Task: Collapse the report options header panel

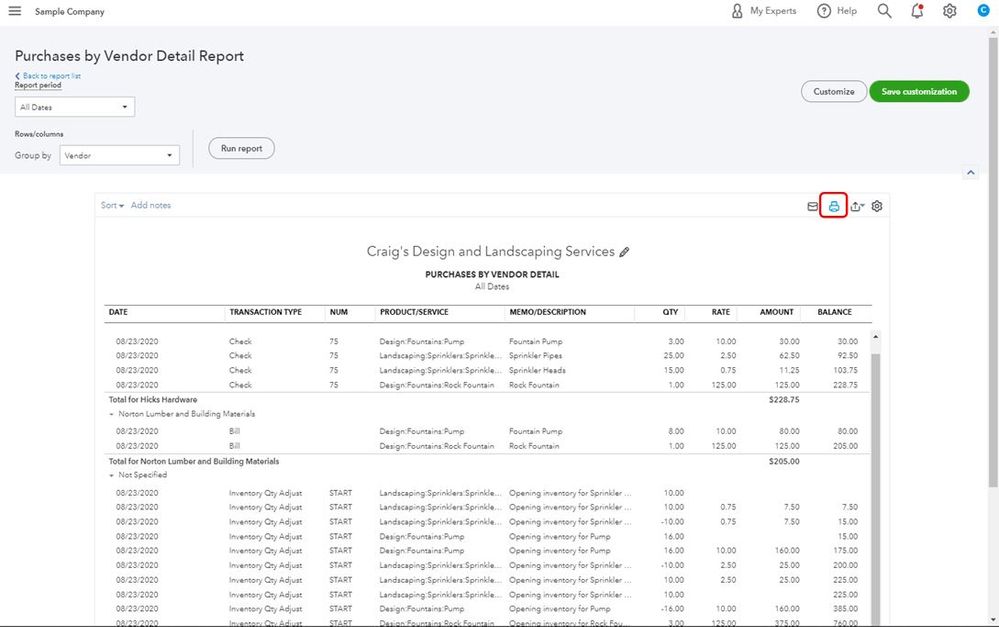Action: pyautogui.click(x=970, y=173)
